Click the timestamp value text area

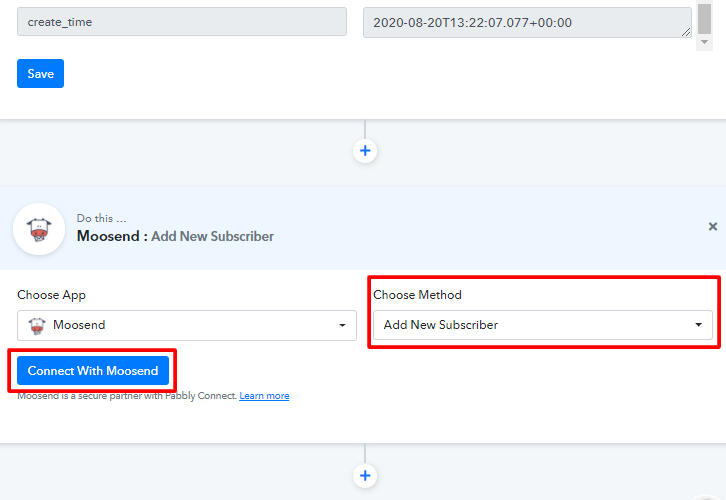520,22
